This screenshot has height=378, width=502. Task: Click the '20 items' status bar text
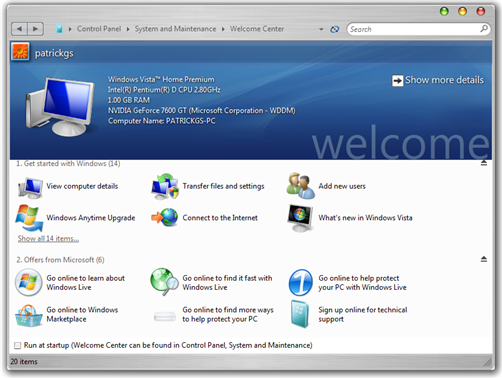tap(24, 361)
